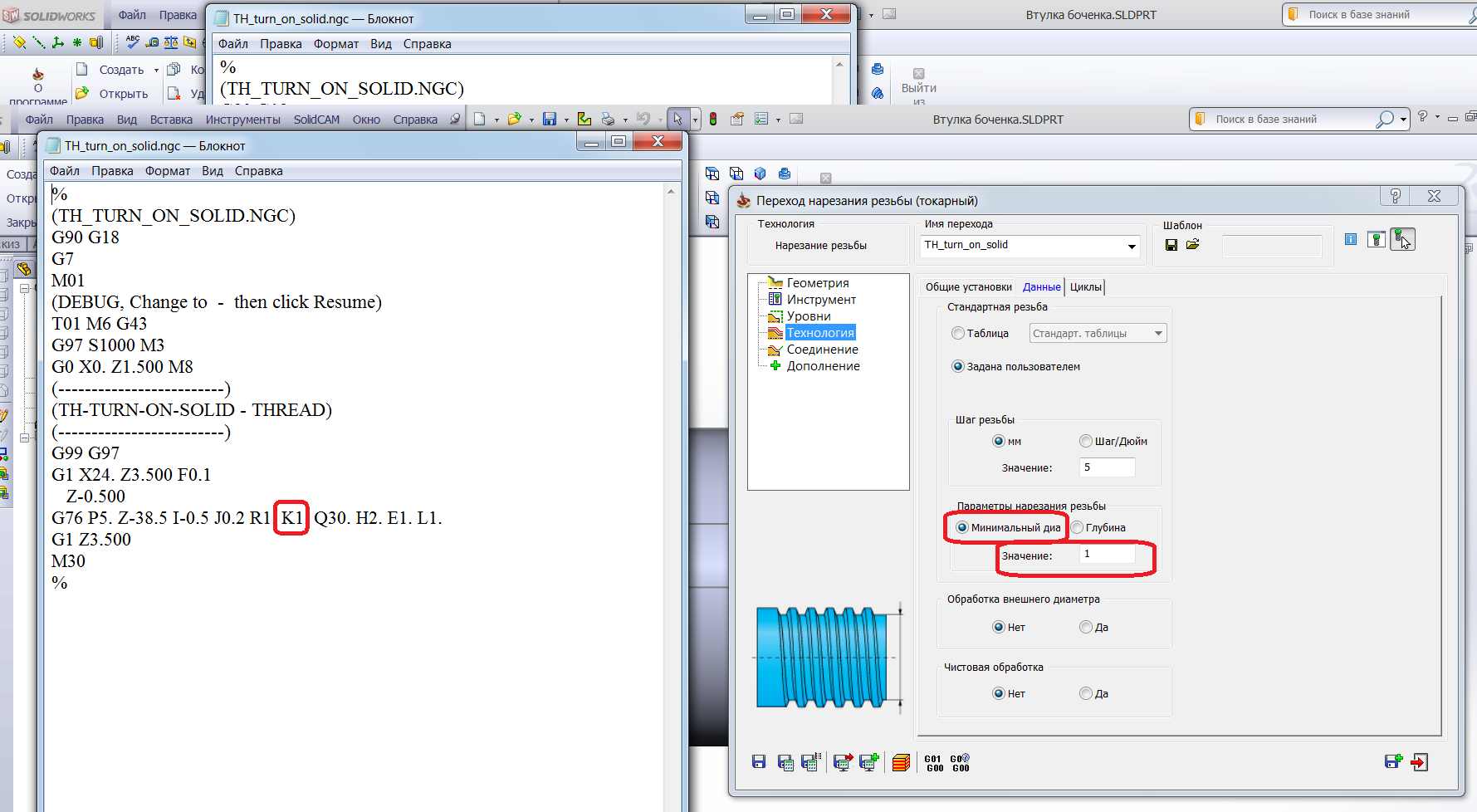The width and height of the screenshot is (1477, 812).
Task: Click the File Properties clipboard icon
Action: click(736, 119)
